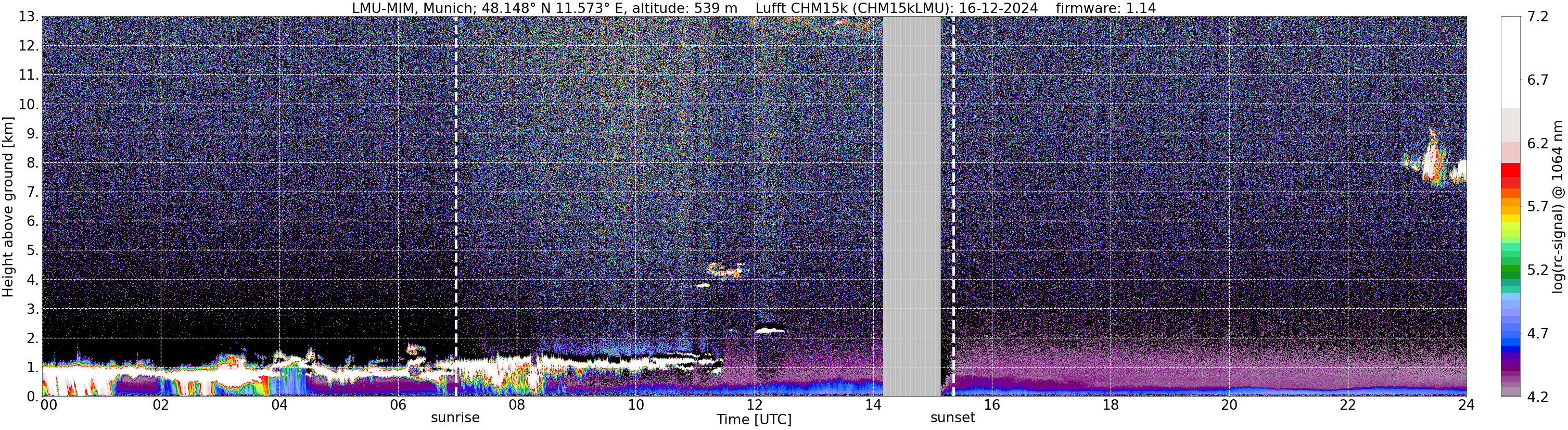The height and width of the screenshot is (430, 1568).
Task: Click the colorbar tick label '6.7'
Action: coord(1538,80)
